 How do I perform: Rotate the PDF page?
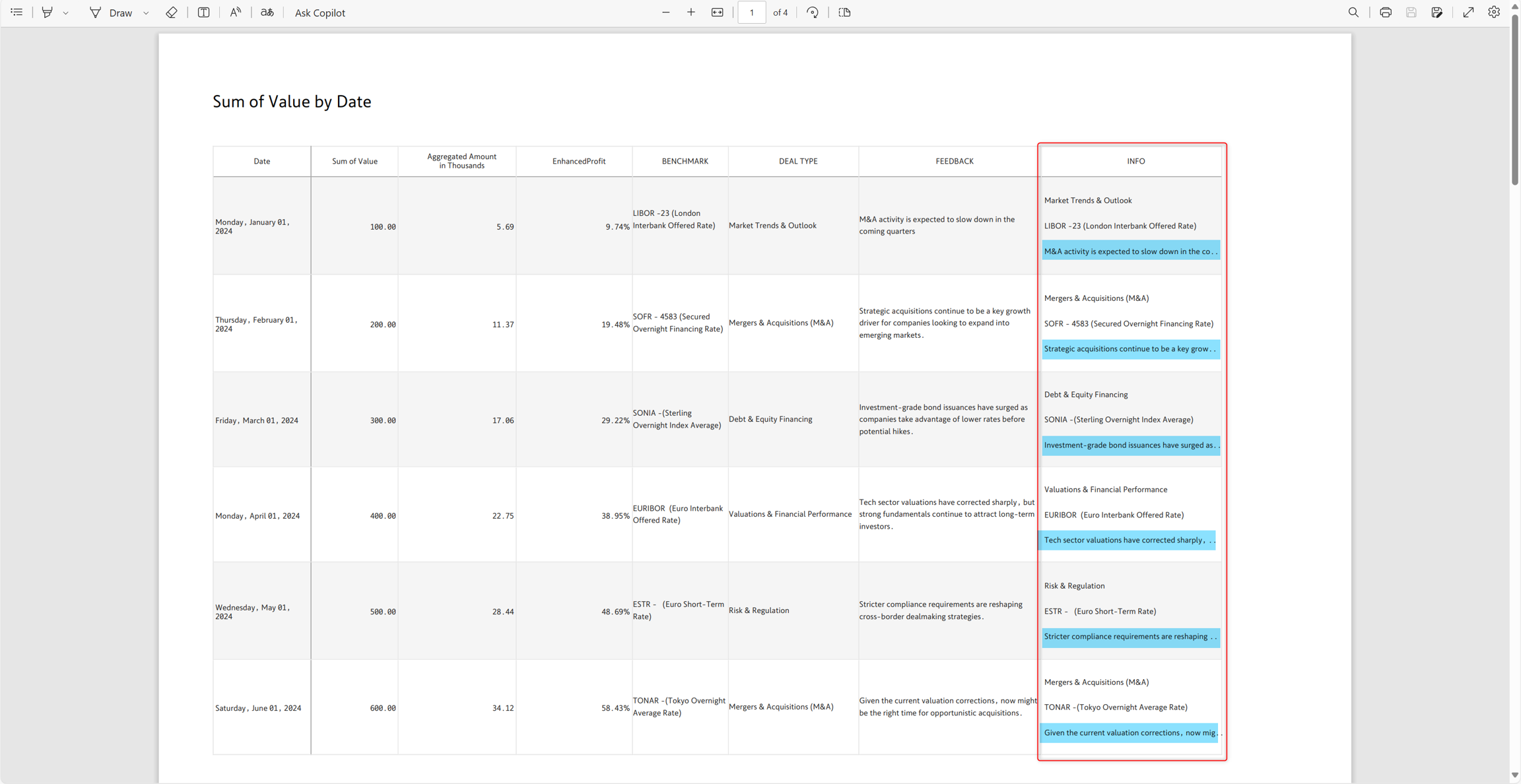tap(813, 13)
